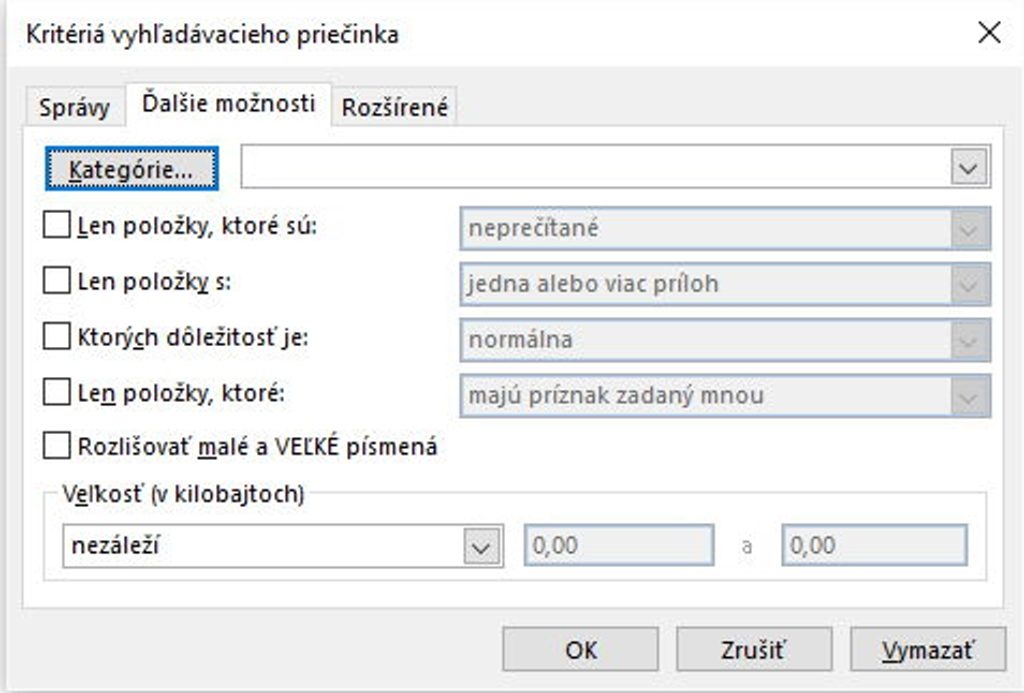Open the 'nezáleží' size dropdown
This screenshot has width=1024, height=693.
point(481,547)
